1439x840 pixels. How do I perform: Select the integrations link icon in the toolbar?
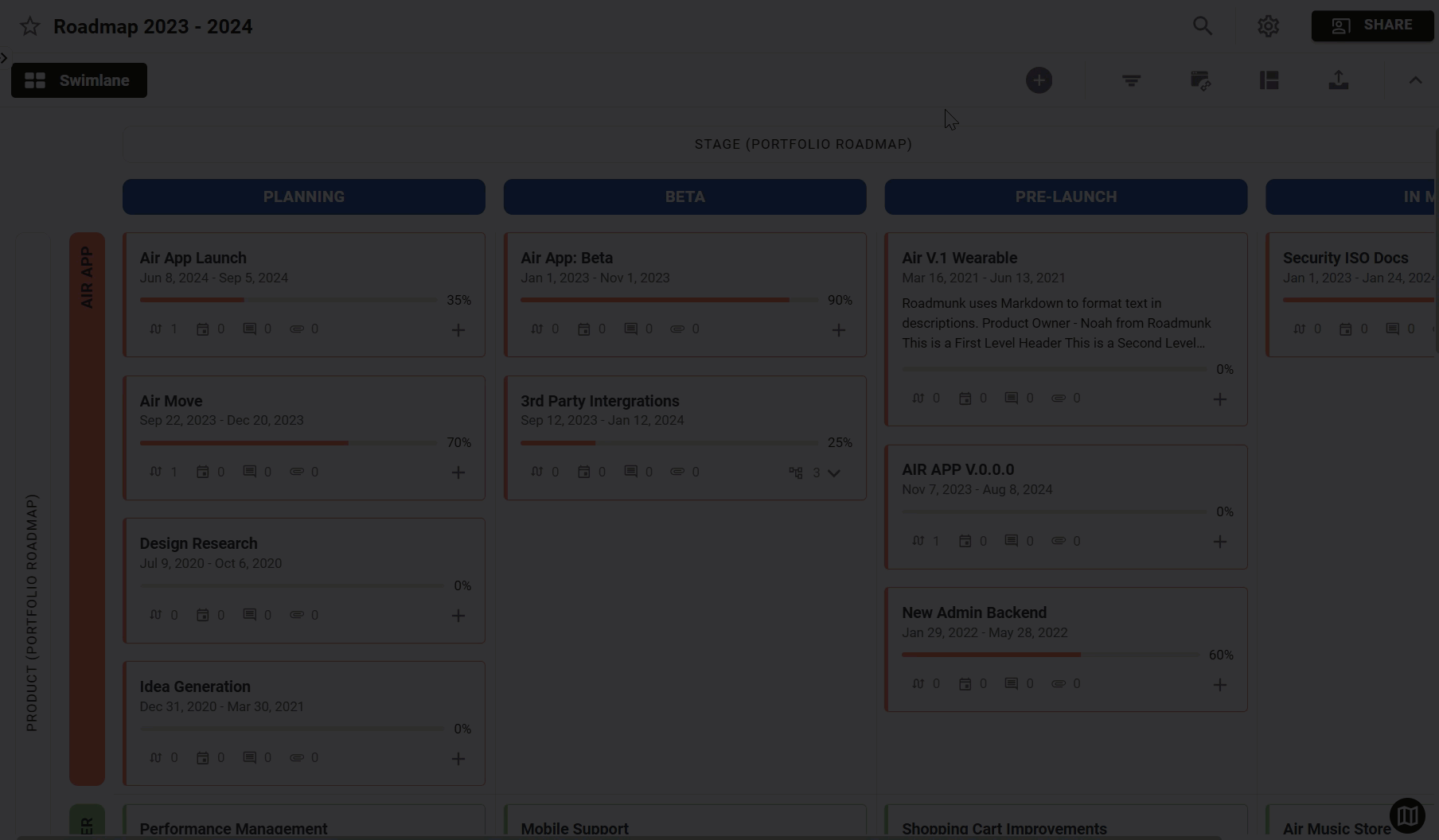[1200, 80]
